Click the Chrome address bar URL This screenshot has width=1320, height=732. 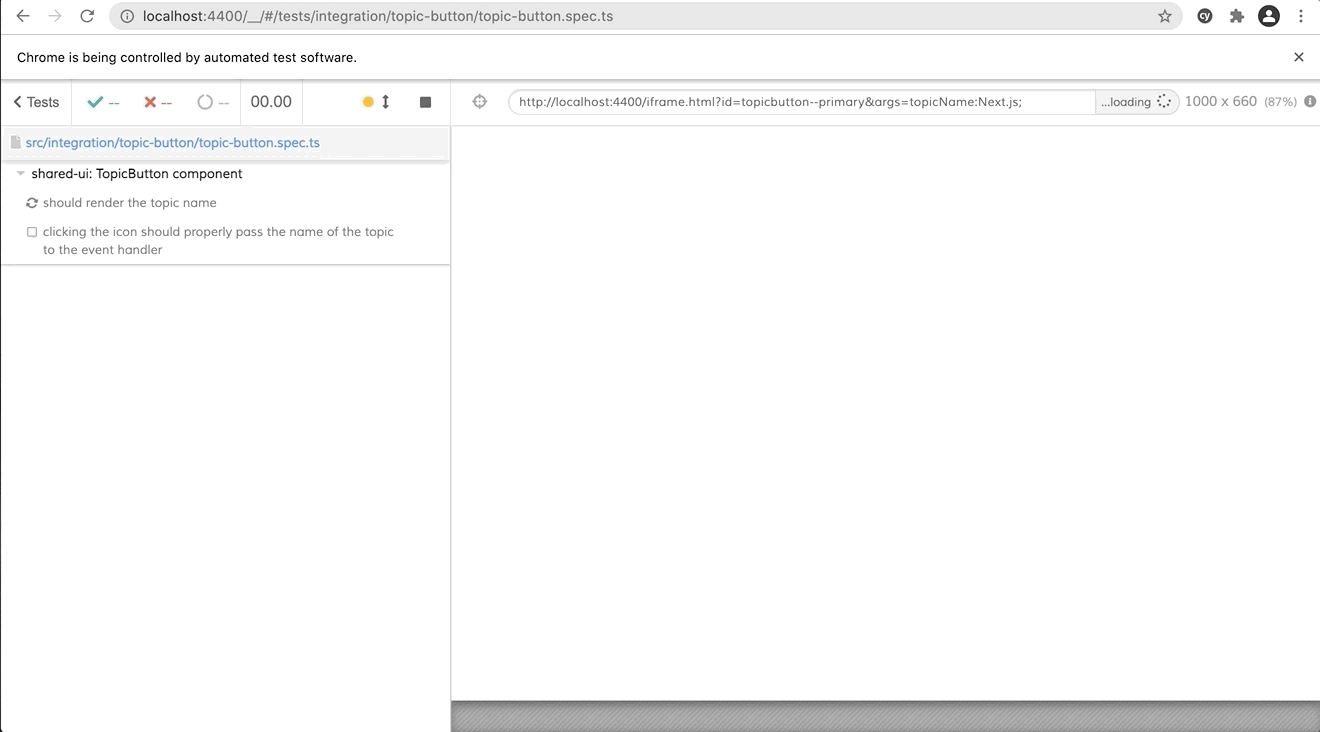click(378, 16)
